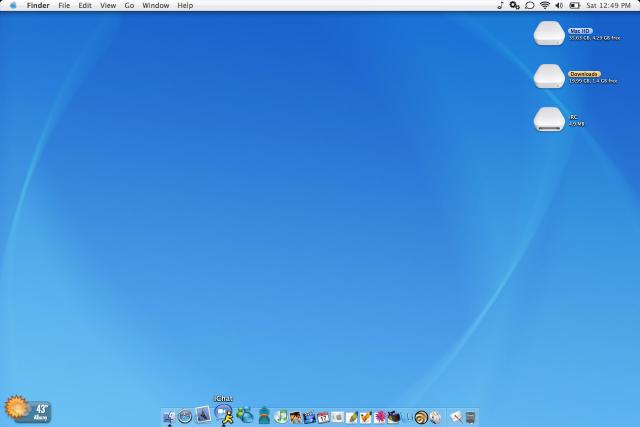Open the Go menu
The image size is (640, 427).
(129, 5)
